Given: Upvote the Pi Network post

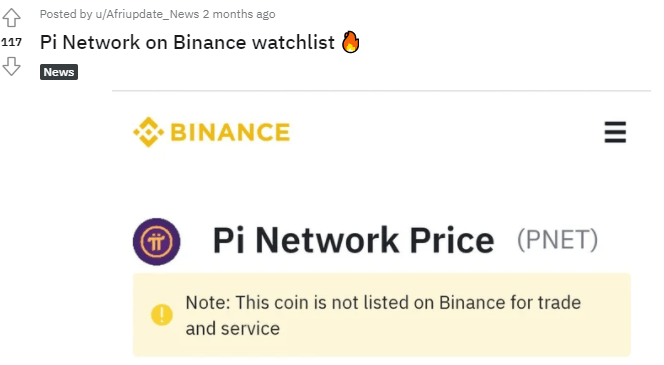Looking at the screenshot, I should pyautogui.click(x=11, y=18).
